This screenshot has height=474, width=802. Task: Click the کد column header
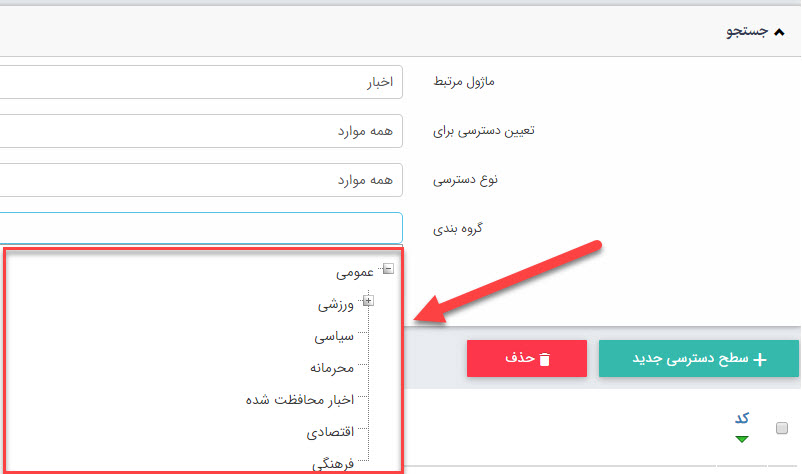pyautogui.click(x=741, y=418)
